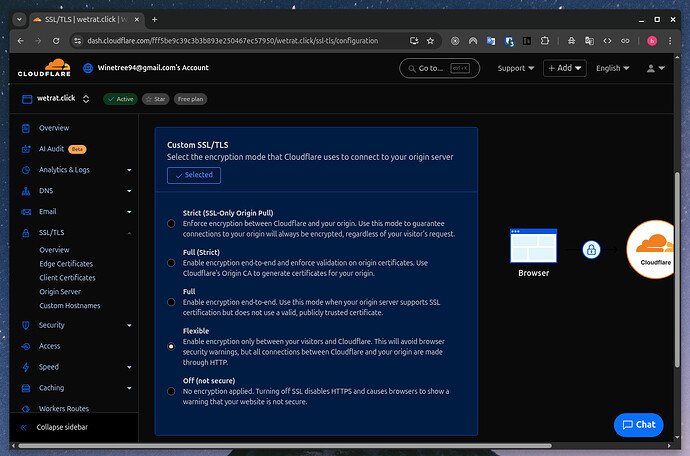Select the Full (Strict) encryption mode

point(171,263)
